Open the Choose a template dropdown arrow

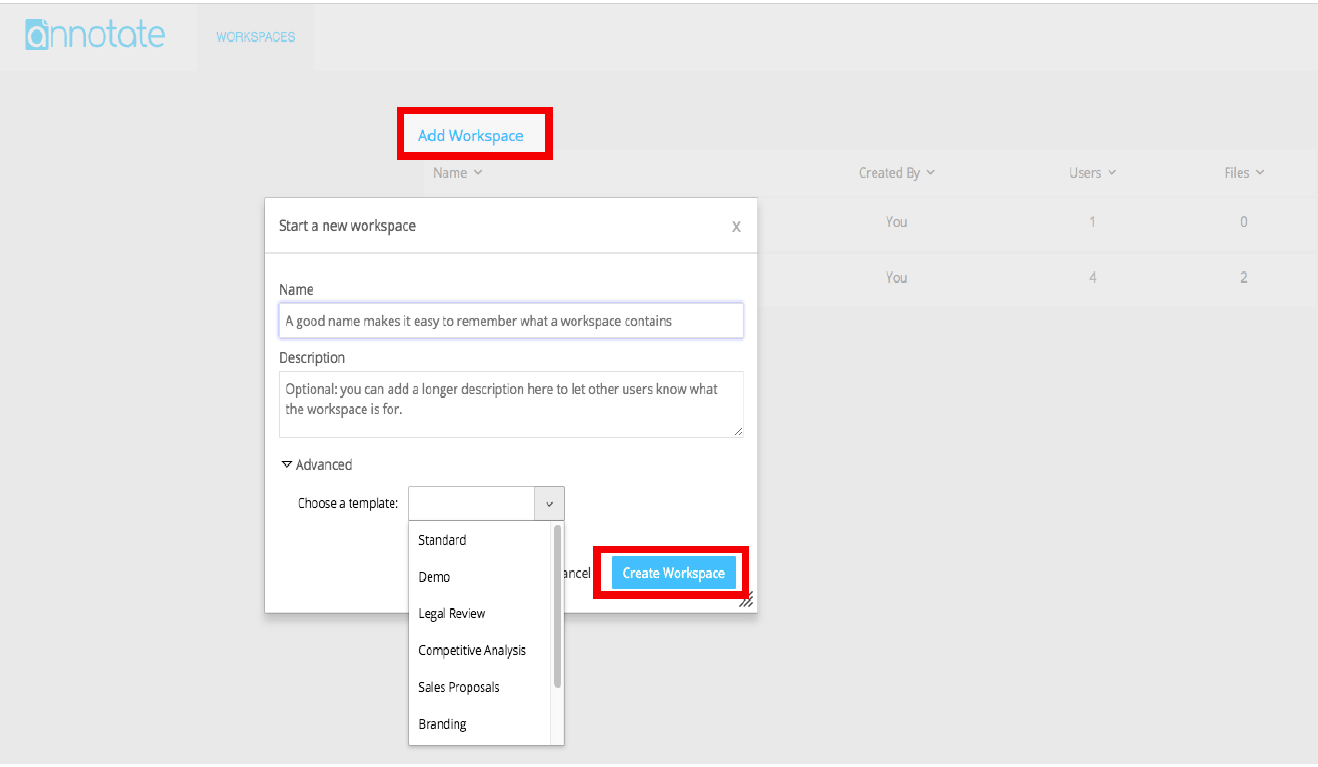549,504
